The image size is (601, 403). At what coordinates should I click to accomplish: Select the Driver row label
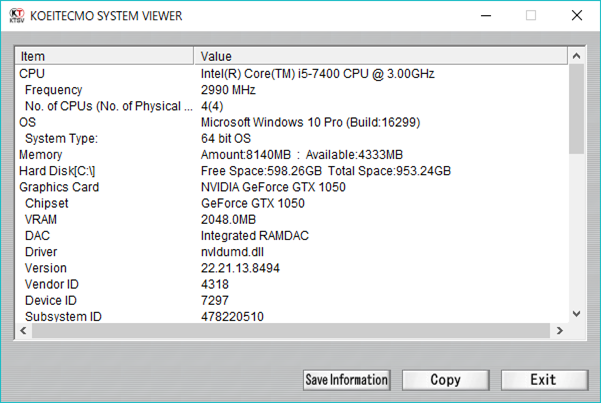click(41, 252)
